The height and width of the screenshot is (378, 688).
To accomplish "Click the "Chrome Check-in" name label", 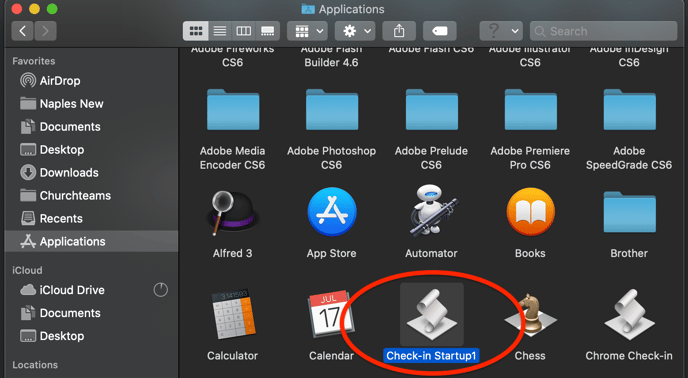I will (629, 356).
